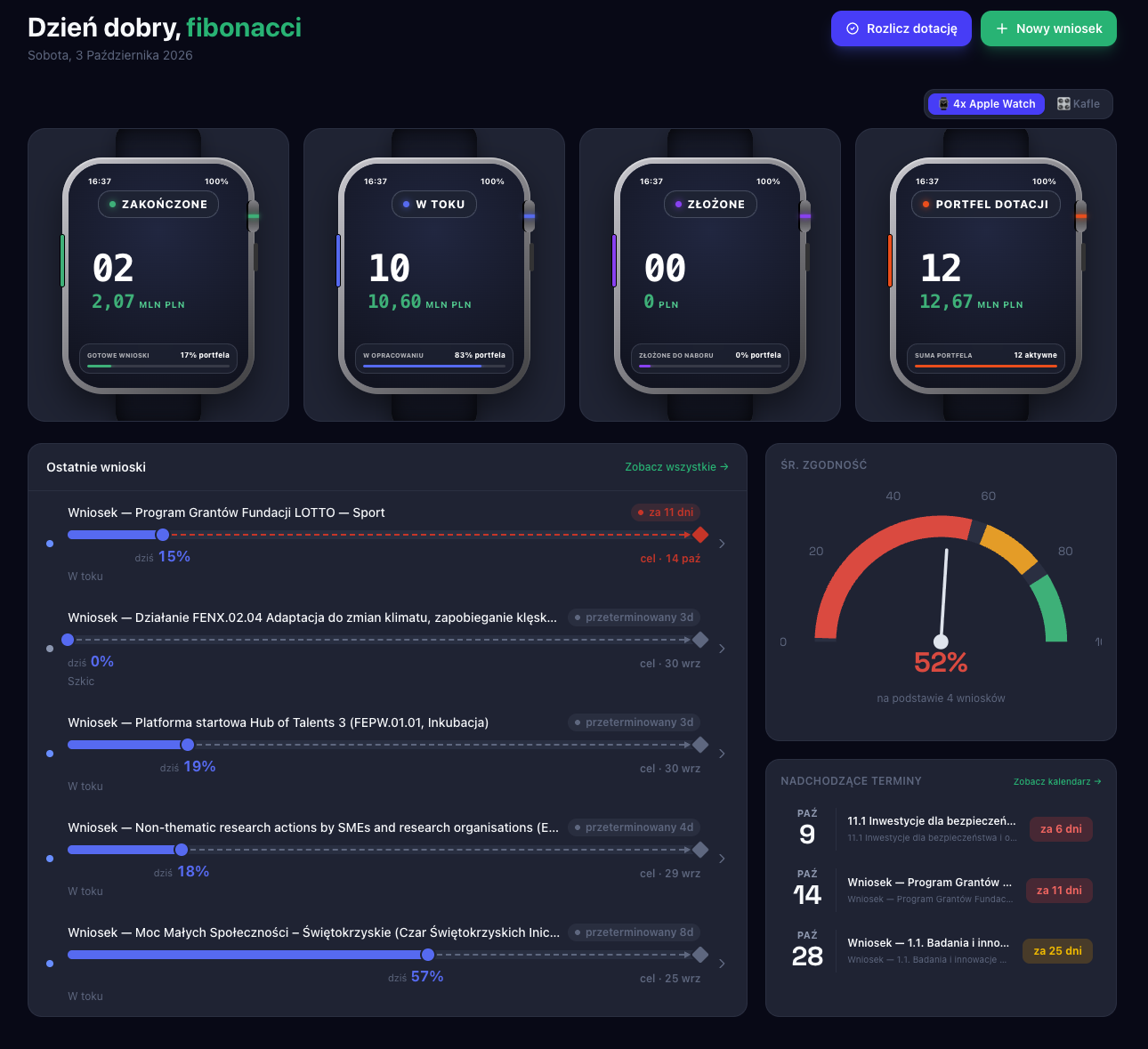Click the red deadline diamond in LOTTO row
This screenshot has width=1148, height=1049.
(x=700, y=535)
